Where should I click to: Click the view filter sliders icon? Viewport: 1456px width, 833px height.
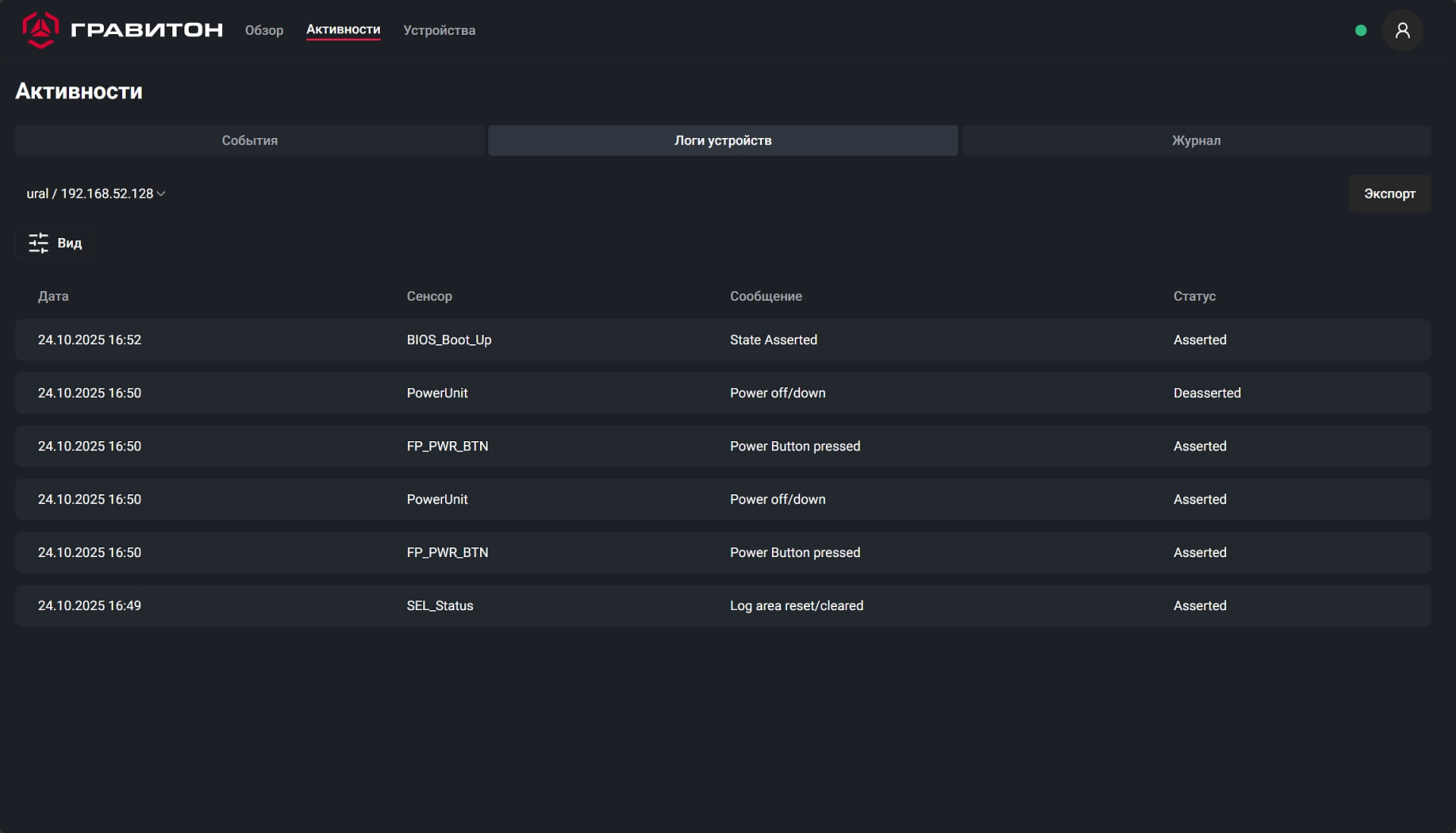coord(38,243)
